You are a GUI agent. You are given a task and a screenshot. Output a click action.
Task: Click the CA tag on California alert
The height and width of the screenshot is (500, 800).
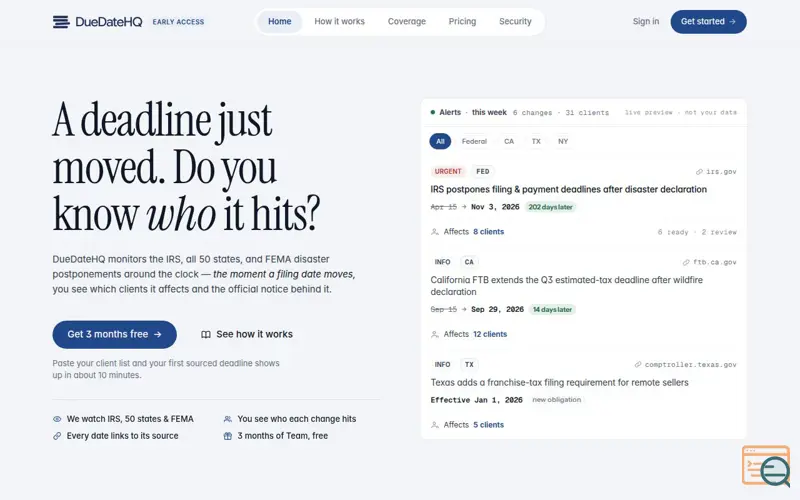pos(469,262)
